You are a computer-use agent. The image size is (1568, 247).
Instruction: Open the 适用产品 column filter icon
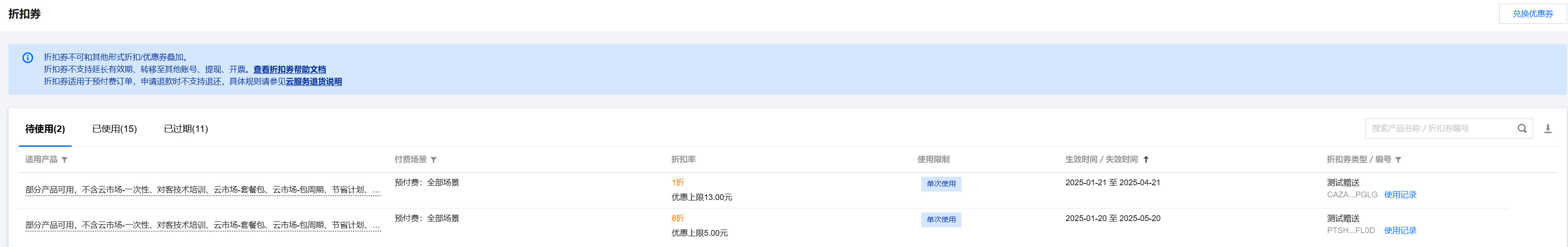coord(64,160)
